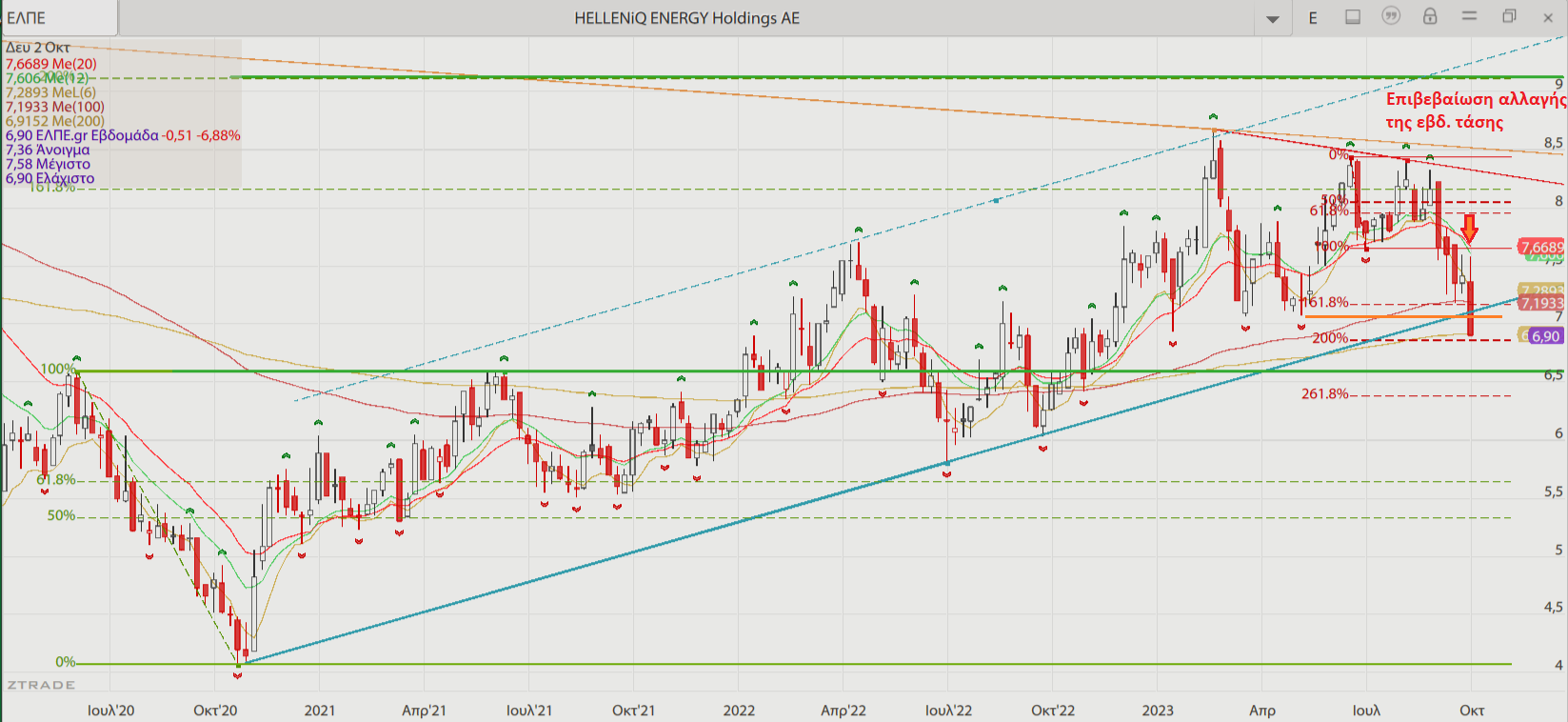Click the purple 6,90 last price tag

[x=1544, y=336]
